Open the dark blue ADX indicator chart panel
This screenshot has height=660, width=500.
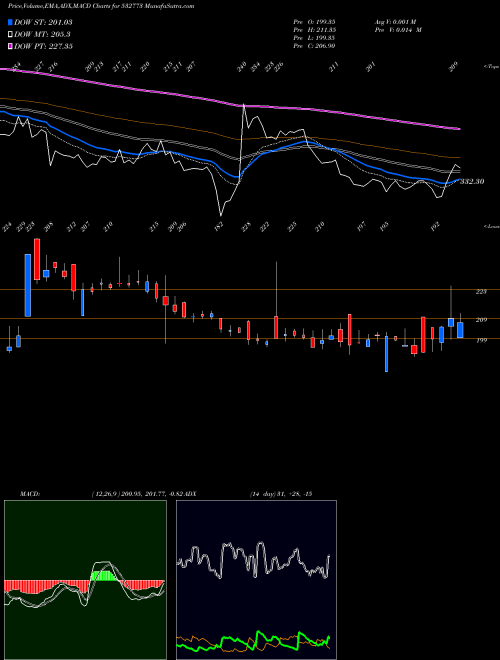pyautogui.click(x=256, y=580)
